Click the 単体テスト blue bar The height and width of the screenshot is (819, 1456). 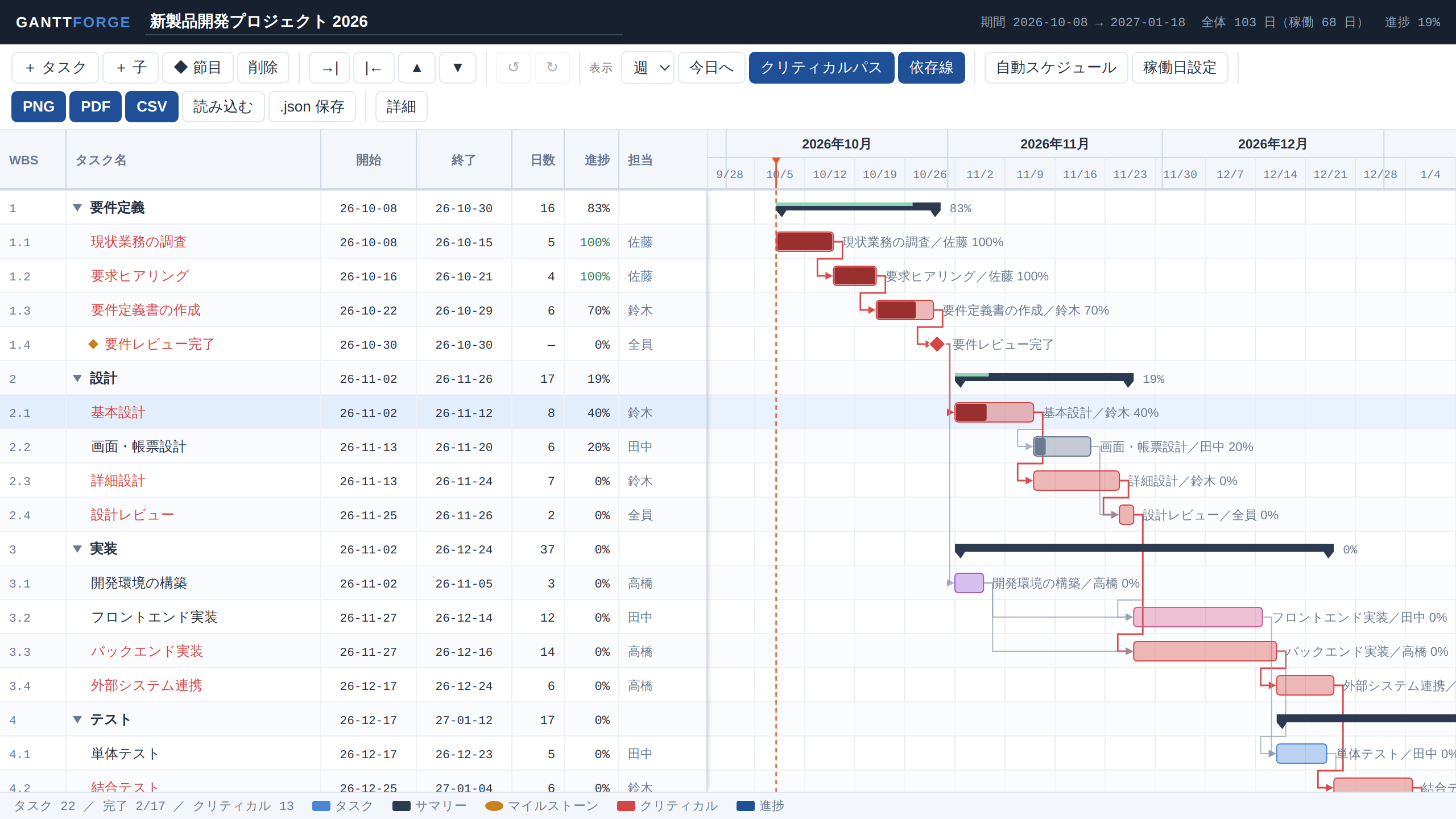1302,754
